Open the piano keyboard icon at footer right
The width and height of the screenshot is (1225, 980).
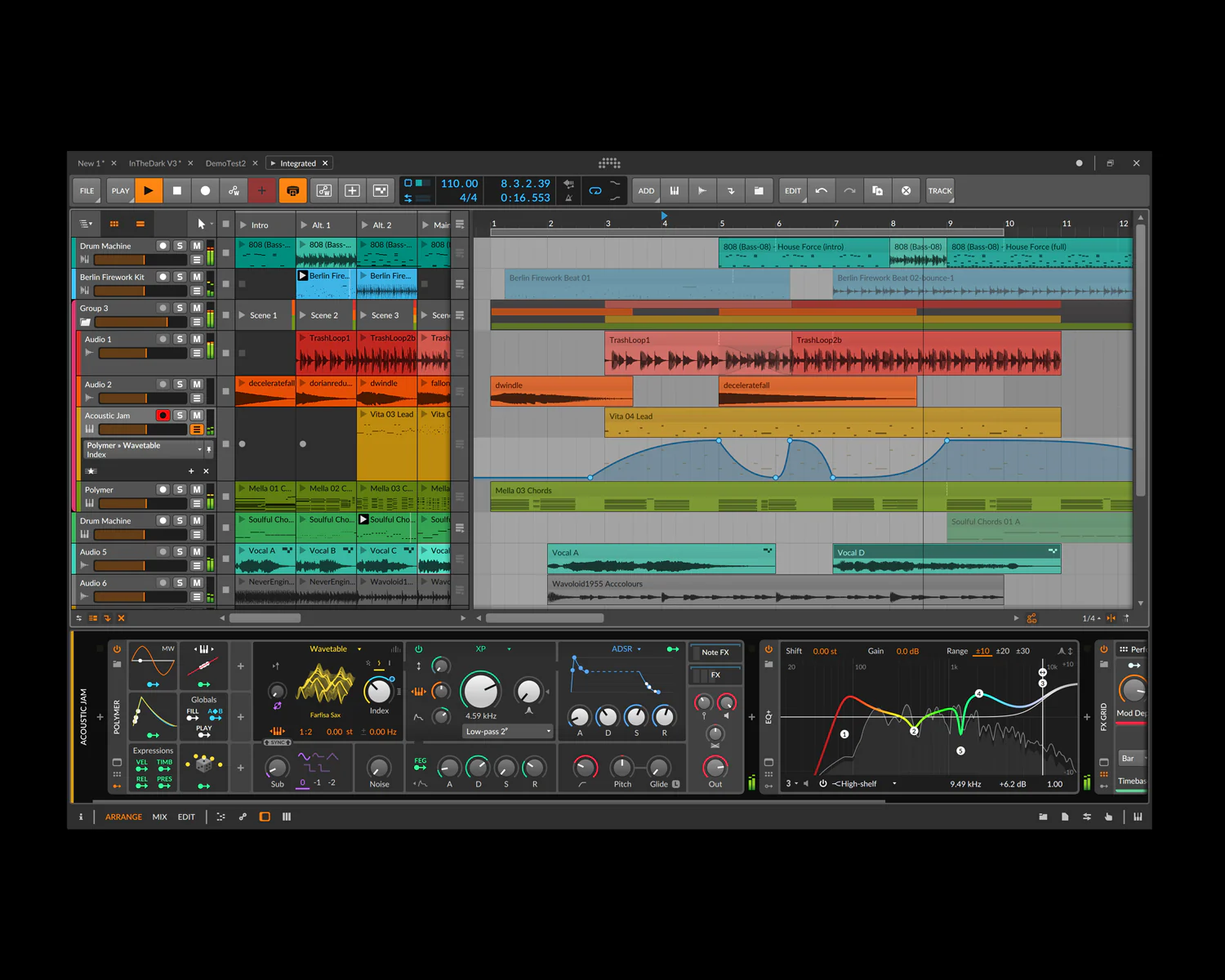[x=1138, y=817]
